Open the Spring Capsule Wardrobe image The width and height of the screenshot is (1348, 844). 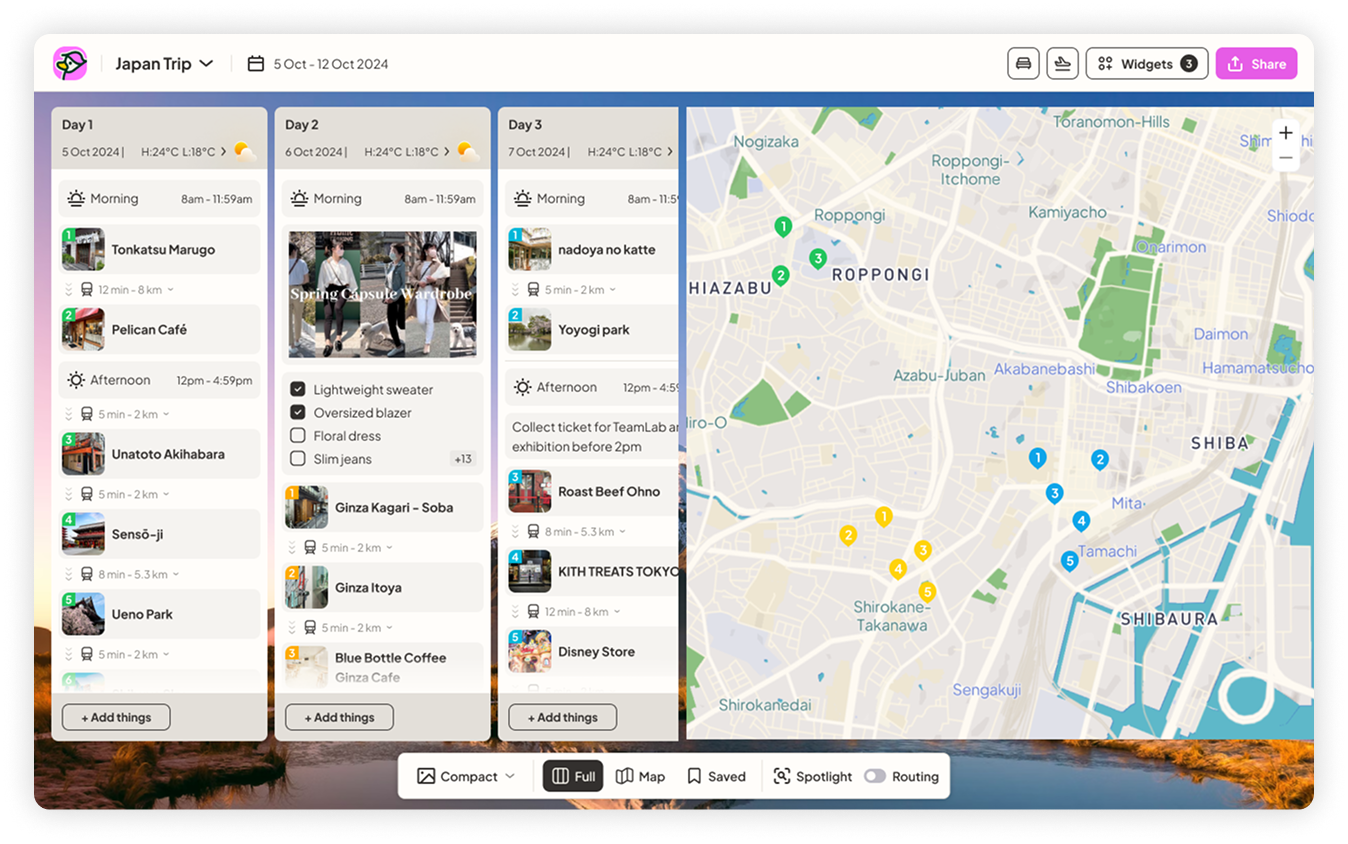tap(382, 294)
